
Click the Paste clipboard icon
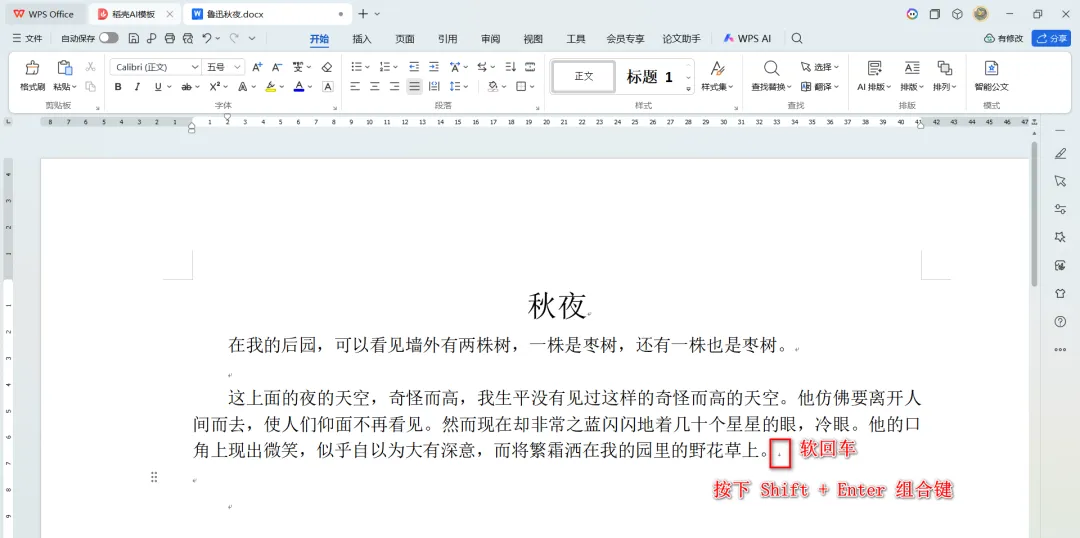click(x=65, y=68)
